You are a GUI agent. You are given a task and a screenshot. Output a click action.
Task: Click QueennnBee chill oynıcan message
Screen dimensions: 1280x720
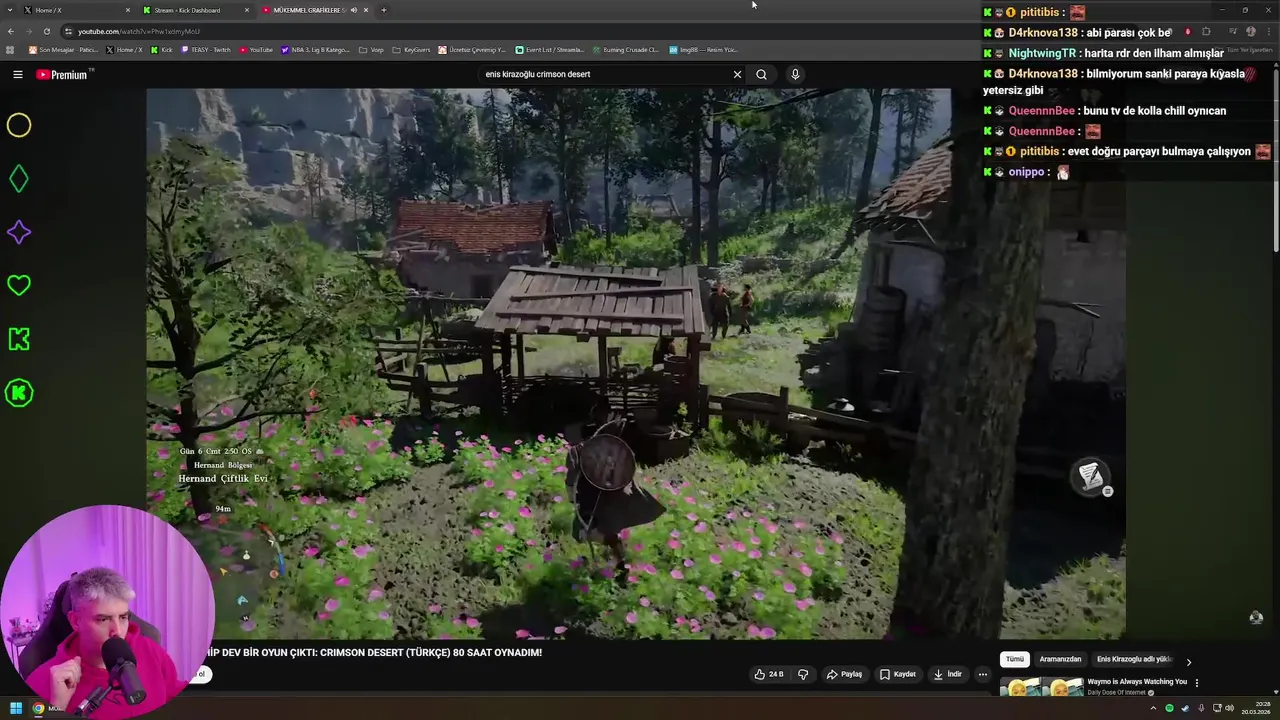[1156, 111]
